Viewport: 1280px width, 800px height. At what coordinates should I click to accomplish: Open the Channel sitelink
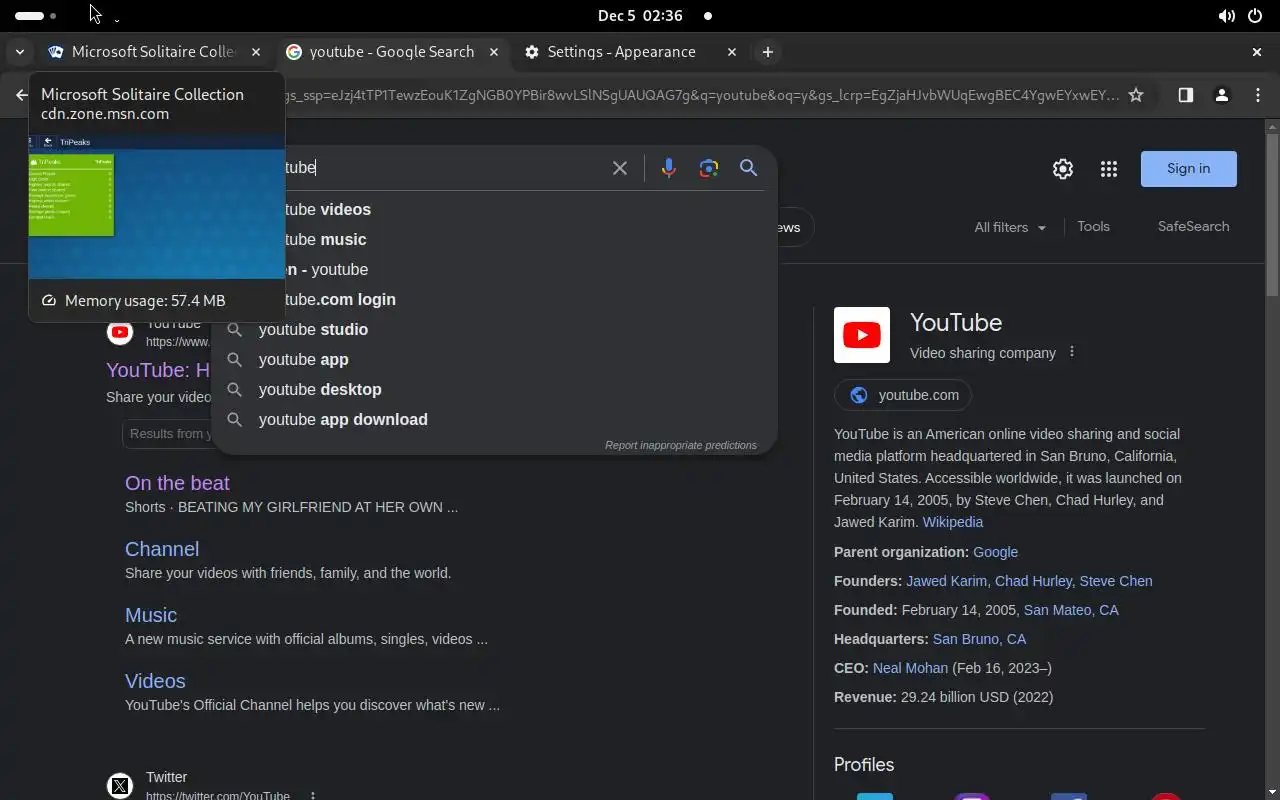[x=162, y=549]
